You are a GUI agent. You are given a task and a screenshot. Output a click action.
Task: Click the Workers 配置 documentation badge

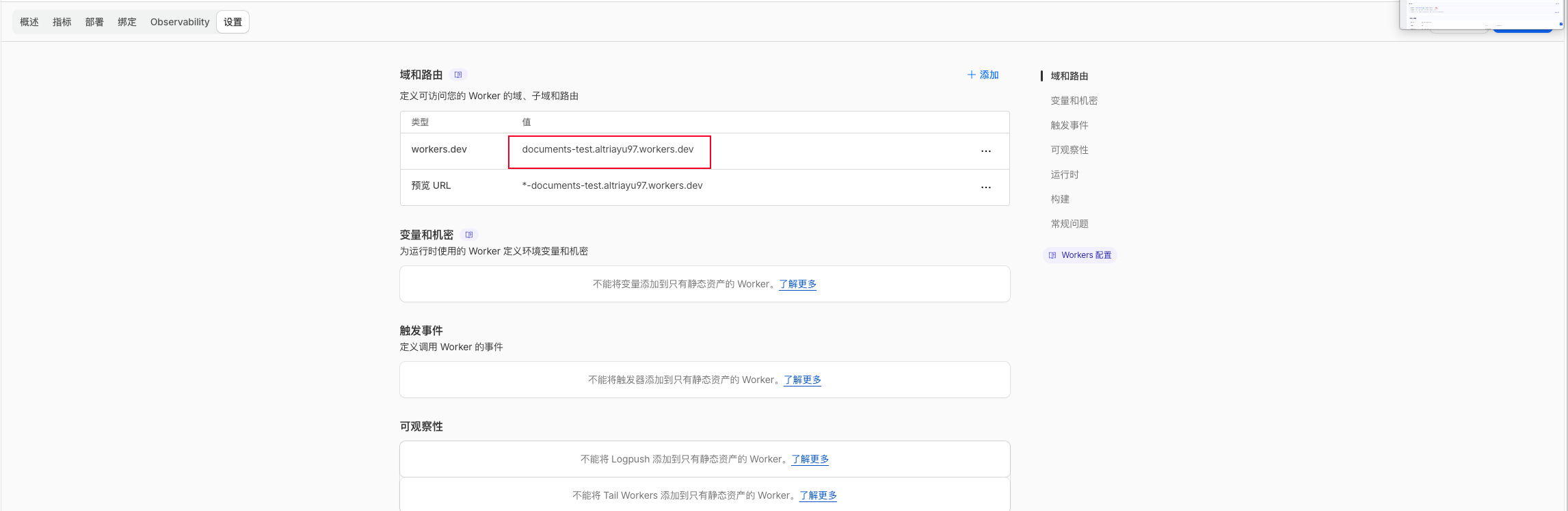(1080, 255)
